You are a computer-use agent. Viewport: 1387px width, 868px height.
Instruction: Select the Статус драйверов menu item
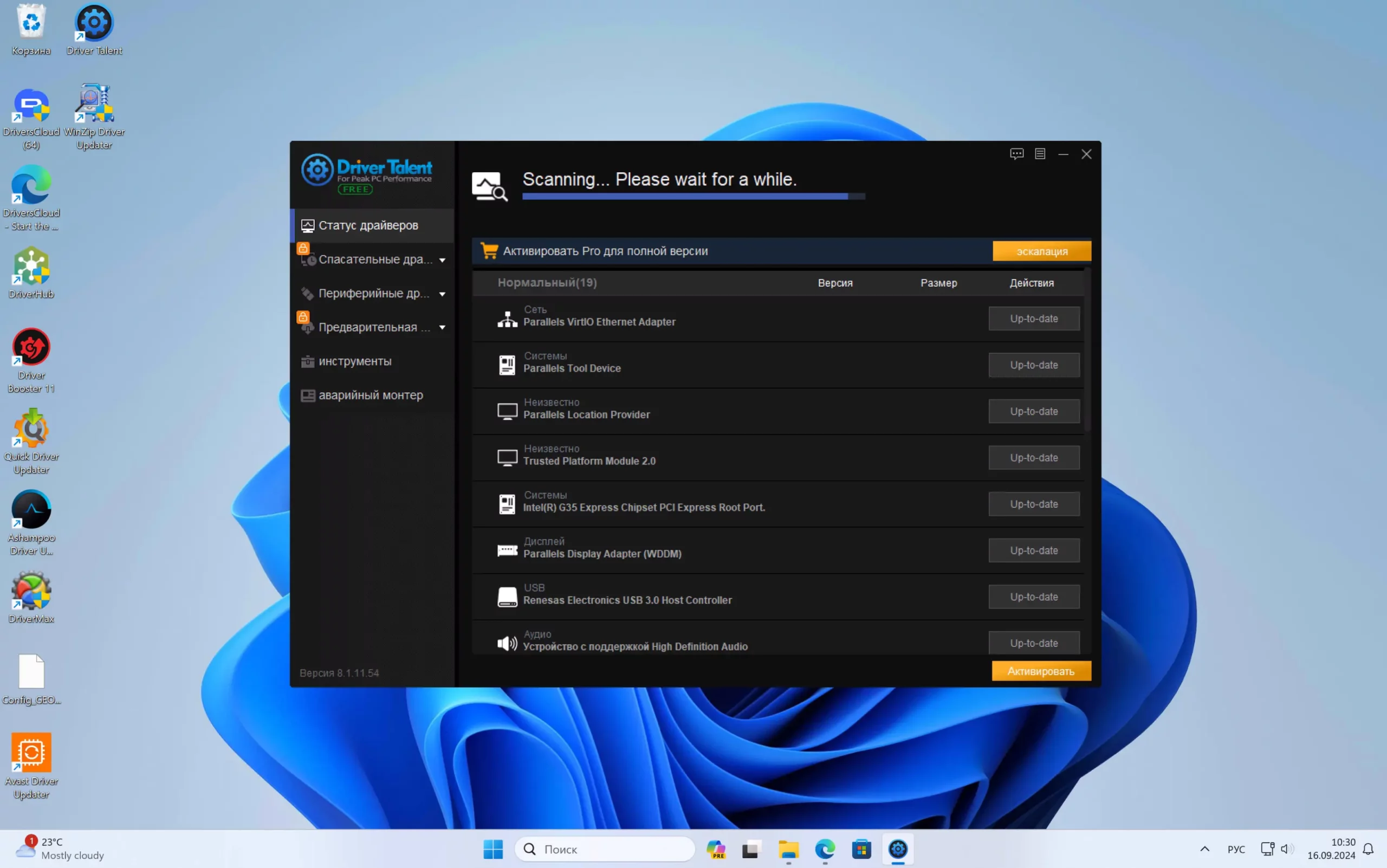click(x=368, y=225)
